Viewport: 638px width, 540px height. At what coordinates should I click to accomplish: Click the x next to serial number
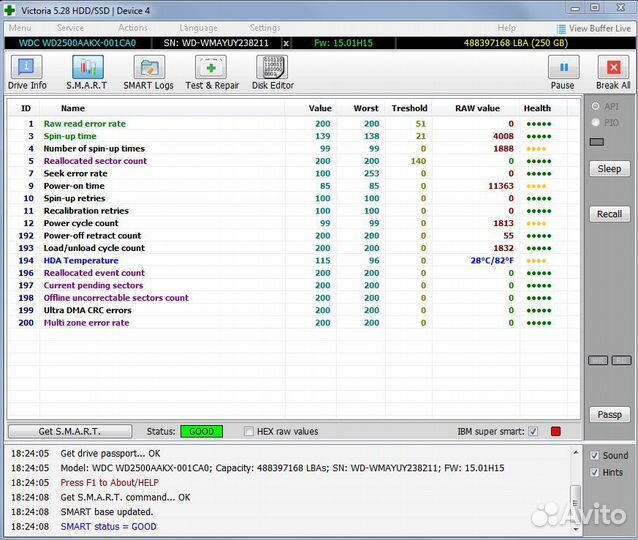pos(286,43)
